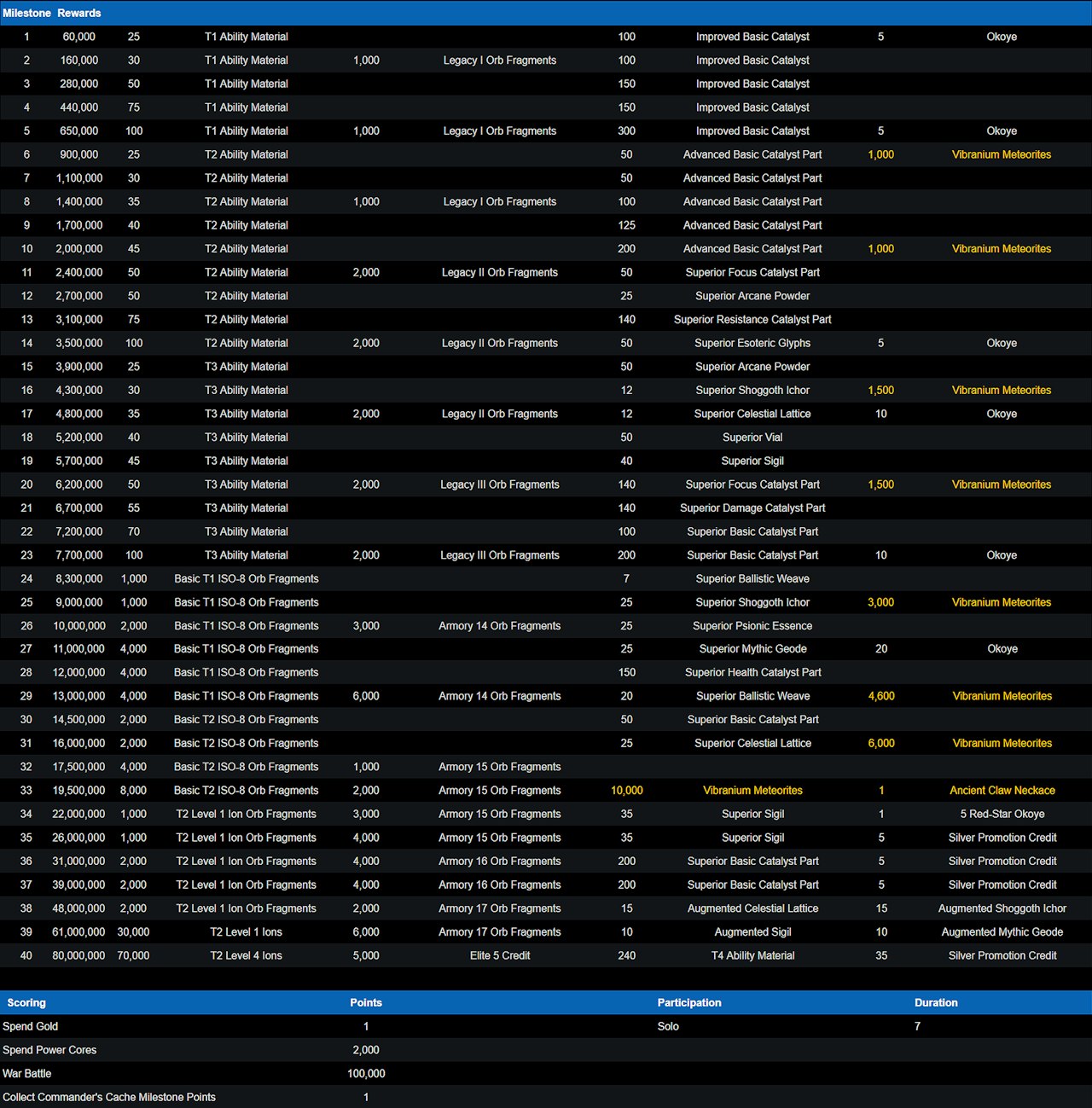Screen dimensions: 1092x1108
Task: Click T4 Ability Material reward
Action: (x=752, y=955)
